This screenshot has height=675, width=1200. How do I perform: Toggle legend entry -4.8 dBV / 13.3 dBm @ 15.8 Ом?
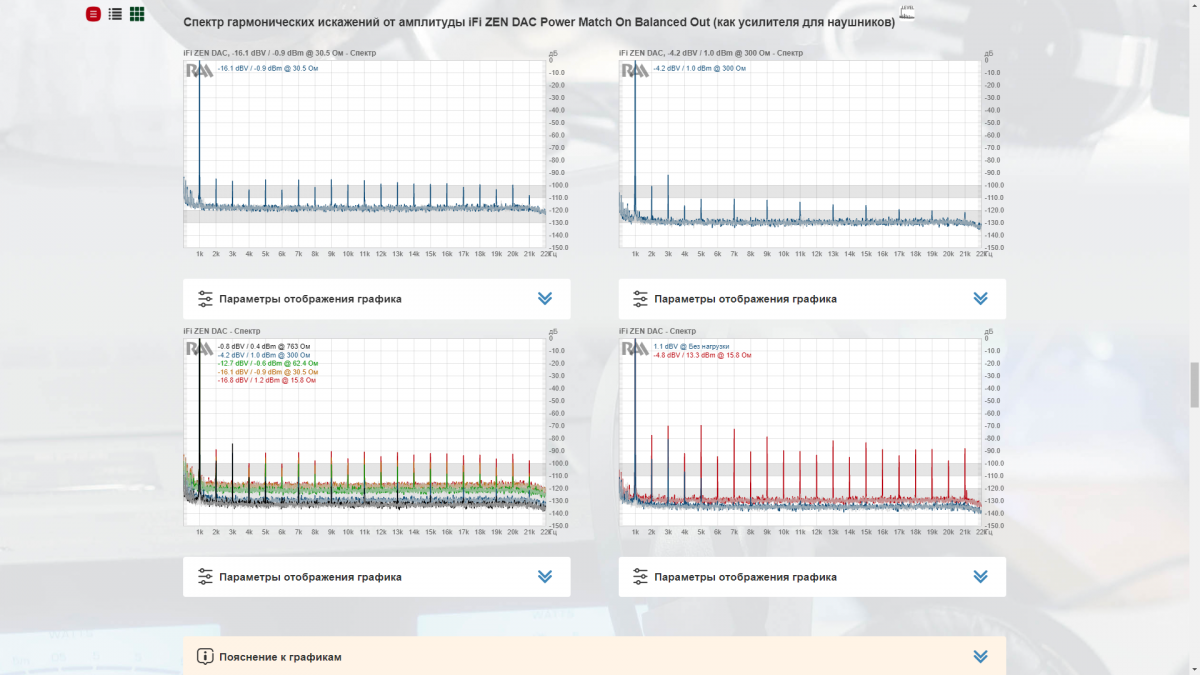[702, 354]
